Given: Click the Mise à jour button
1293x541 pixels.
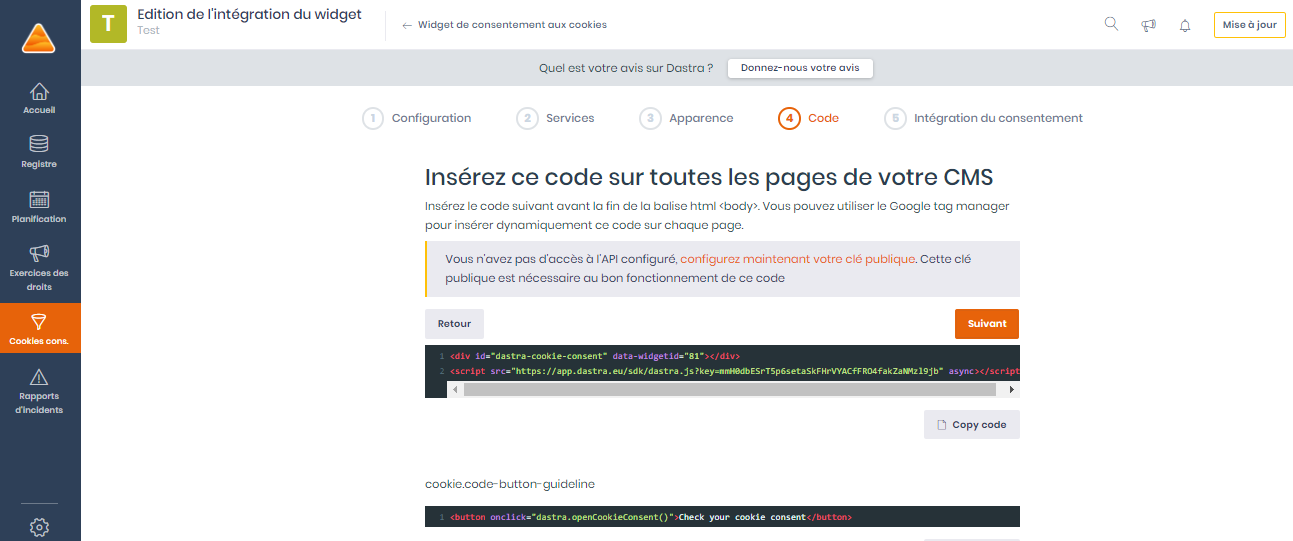Looking at the screenshot, I should coord(1249,25).
